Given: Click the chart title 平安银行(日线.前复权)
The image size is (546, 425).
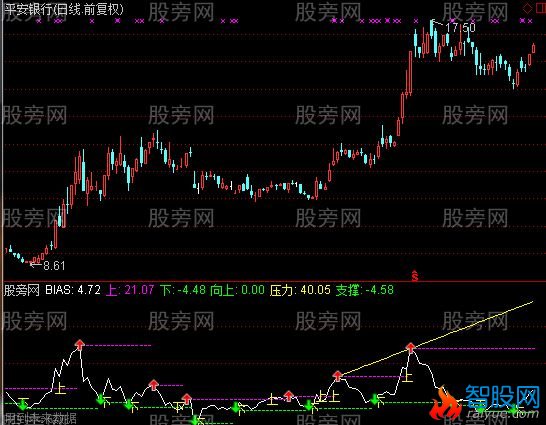Looking at the screenshot, I should (x=63, y=9).
